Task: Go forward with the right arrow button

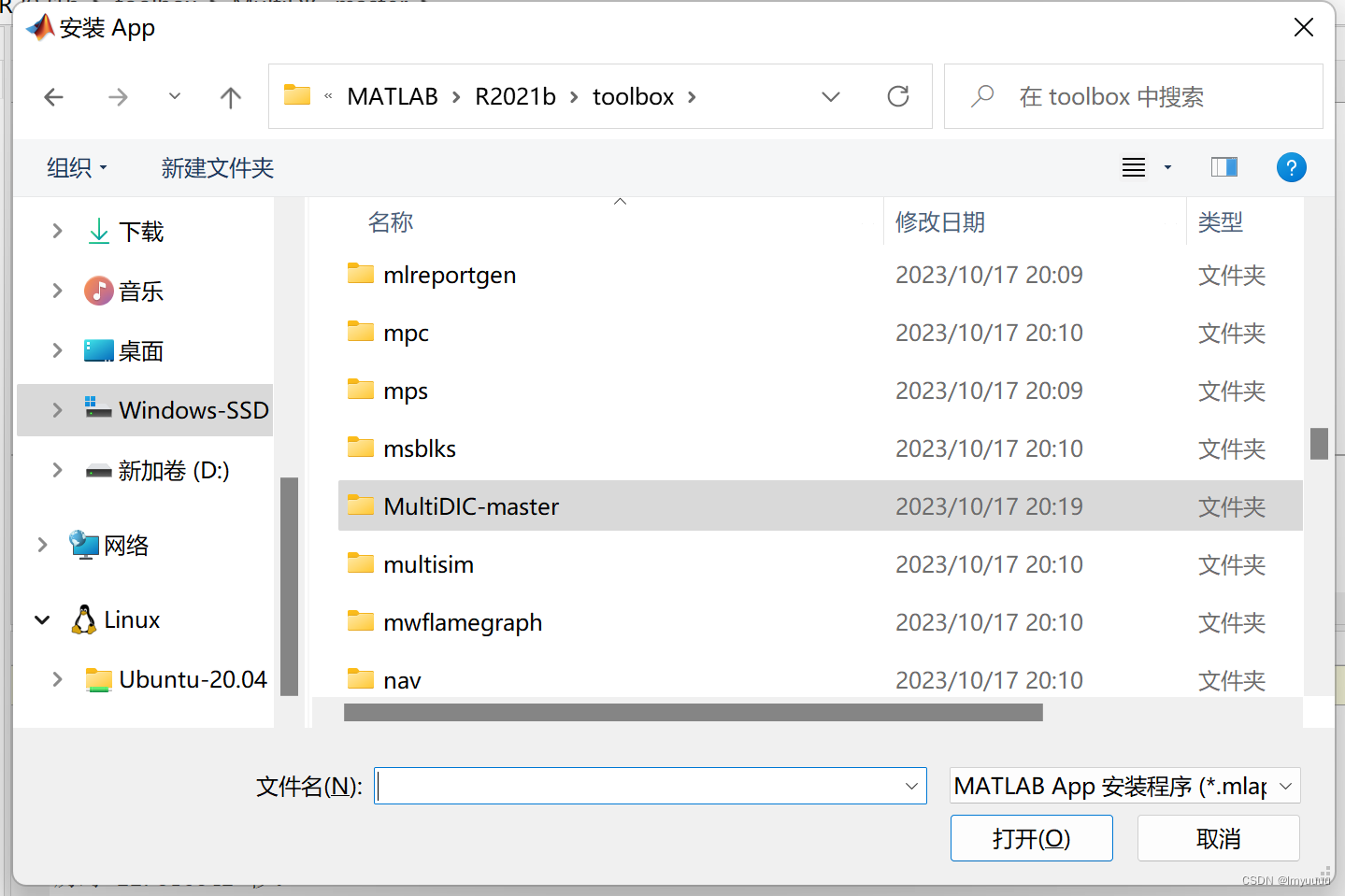Action: tap(118, 97)
